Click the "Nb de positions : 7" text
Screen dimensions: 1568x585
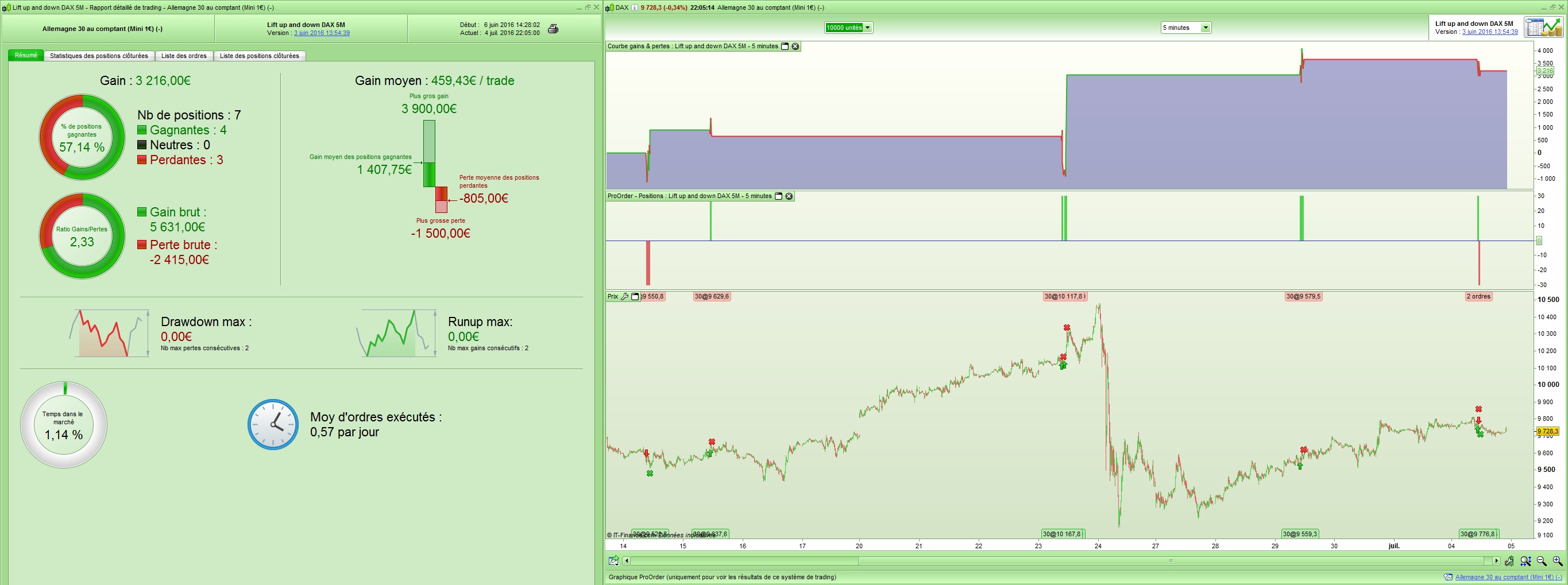[x=190, y=115]
